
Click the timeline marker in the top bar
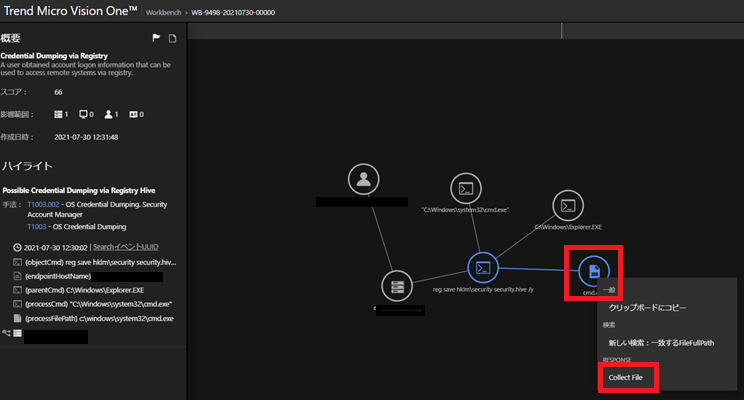coord(561,31)
